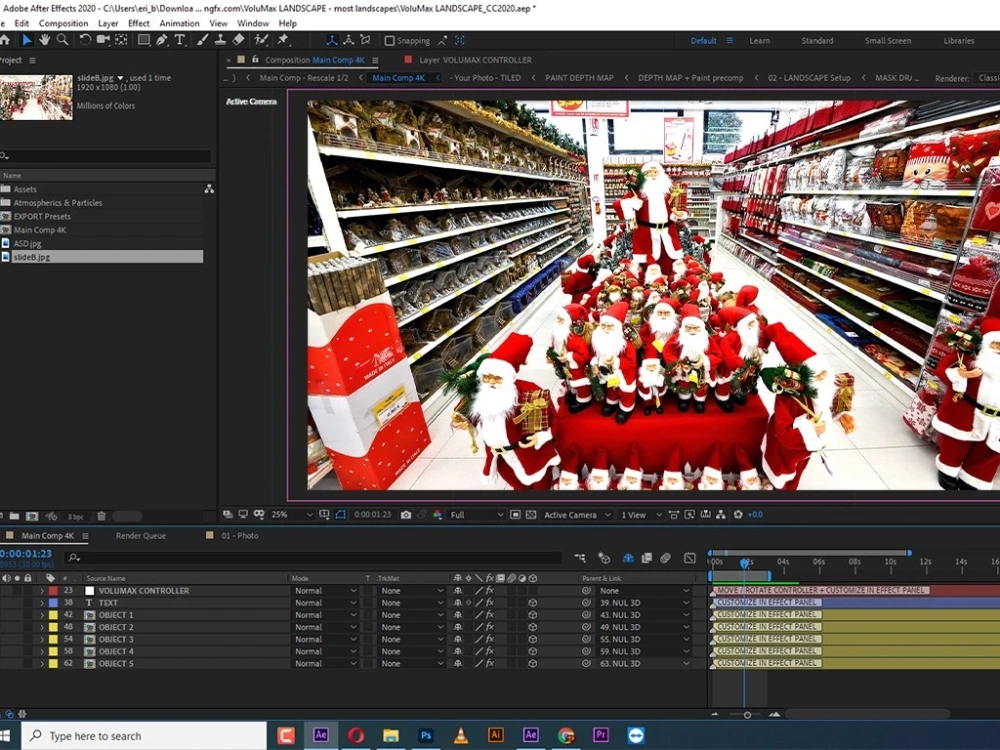Select the Roto Brush tool
1000x750 pixels.
point(261,40)
